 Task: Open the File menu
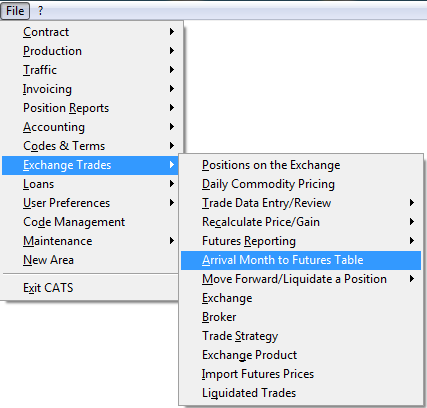[15, 11]
